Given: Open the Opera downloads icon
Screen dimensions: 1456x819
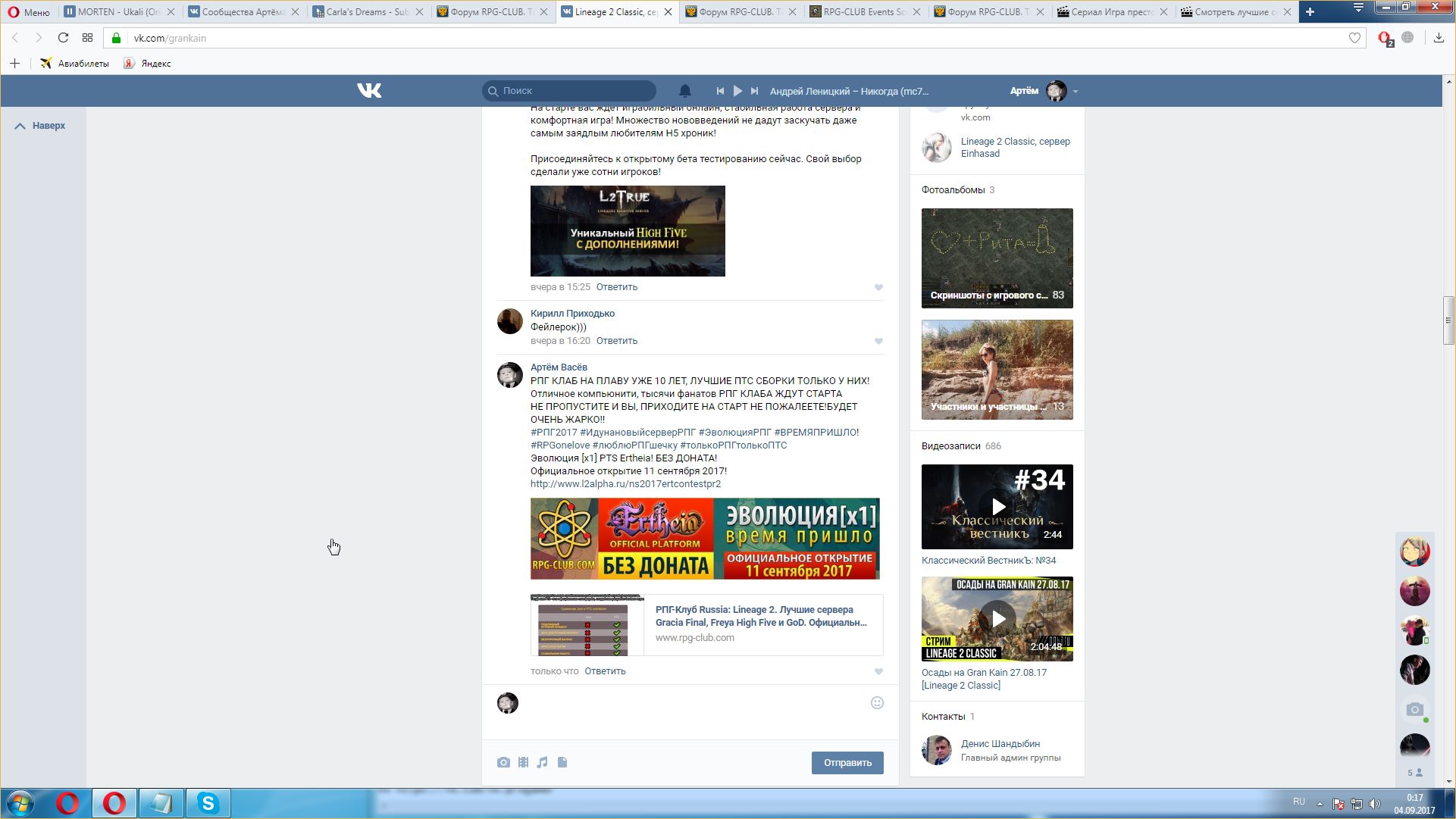Looking at the screenshot, I should click(1439, 38).
